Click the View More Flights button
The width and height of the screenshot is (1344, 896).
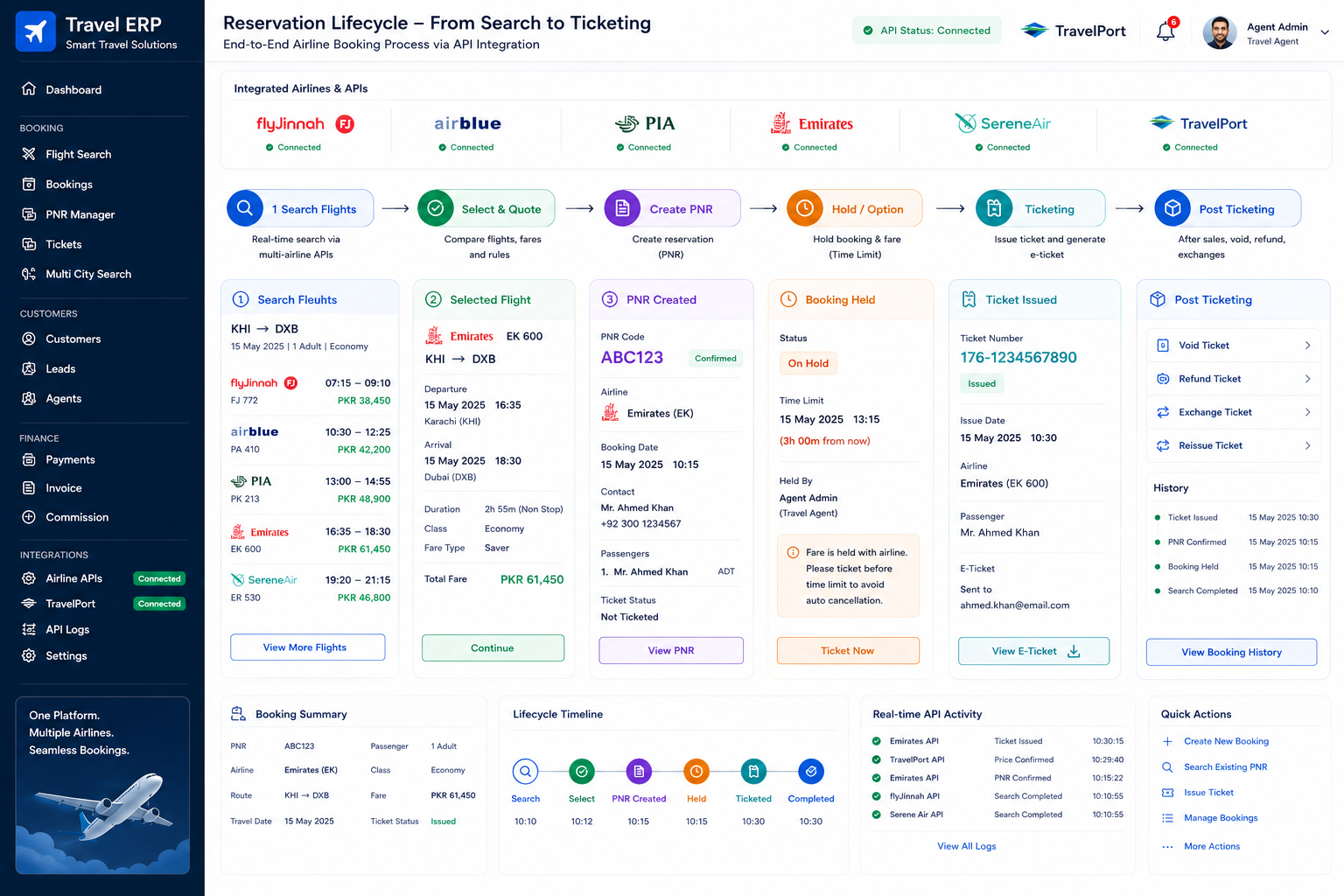pyautogui.click(x=307, y=647)
